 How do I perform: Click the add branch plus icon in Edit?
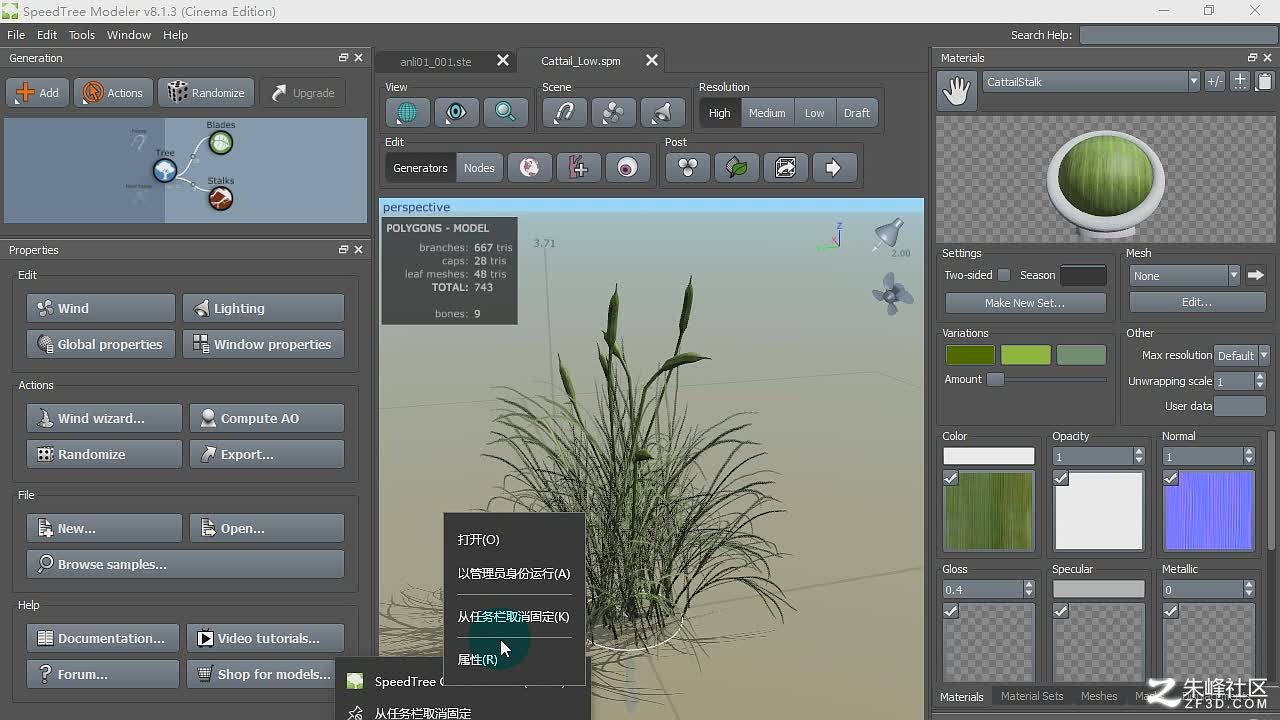pyautogui.click(x=578, y=168)
